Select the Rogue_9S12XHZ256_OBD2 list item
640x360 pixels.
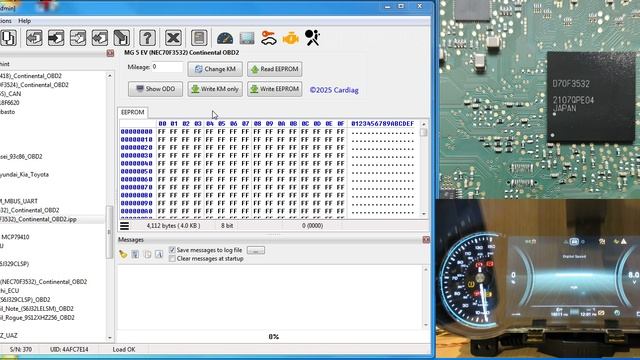[37, 318]
